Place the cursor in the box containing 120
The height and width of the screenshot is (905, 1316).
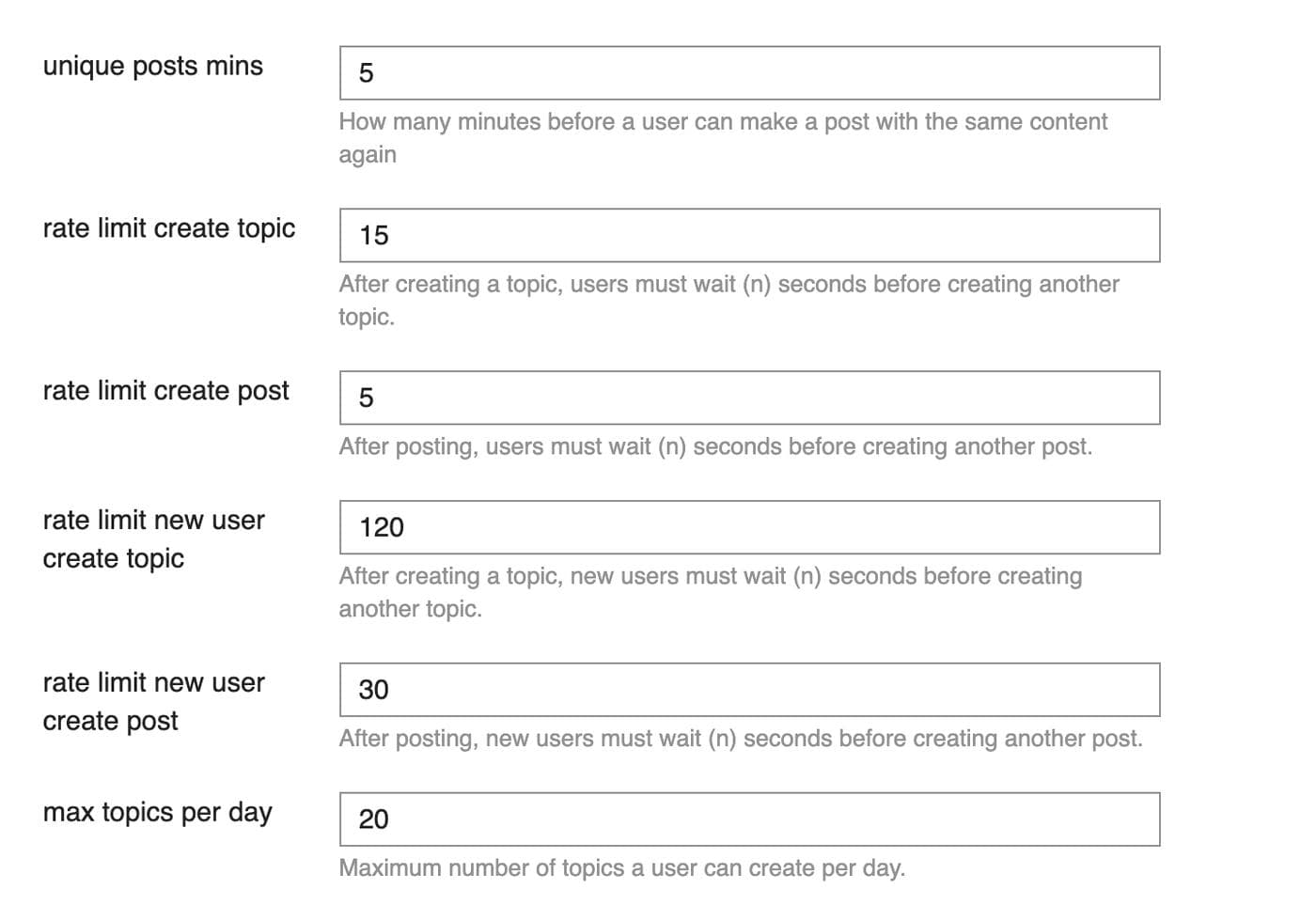point(749,528)
